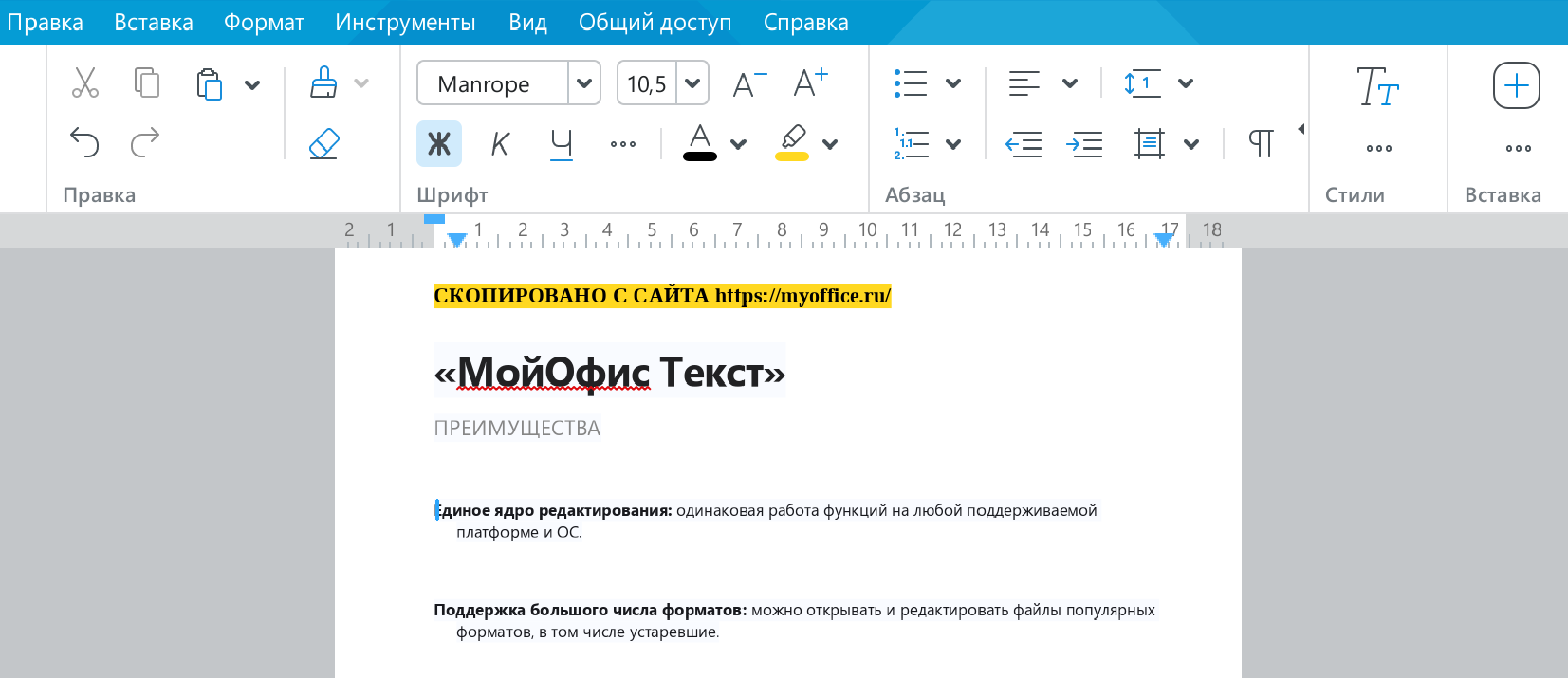Click the Insert plus button

1516,86
